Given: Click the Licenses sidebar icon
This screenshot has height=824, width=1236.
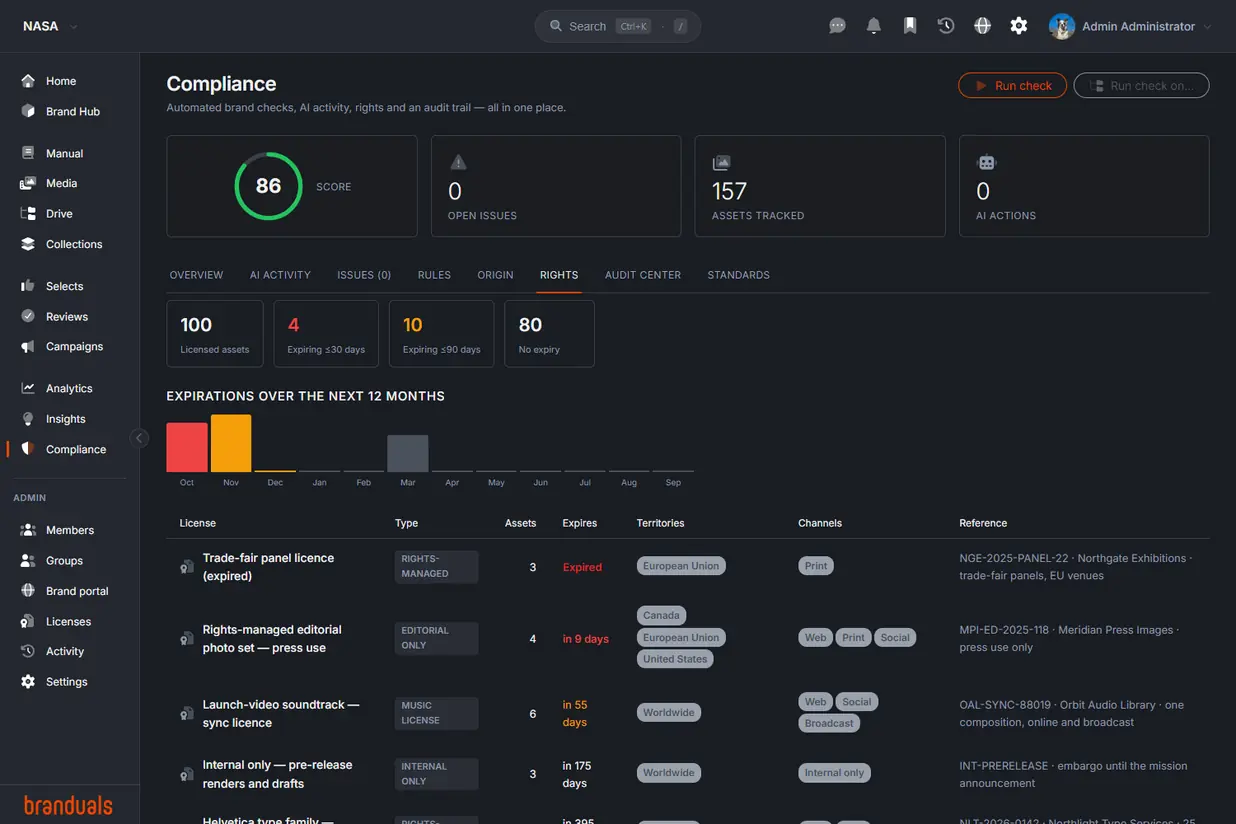Looking at the screenshot, I should tap(28, 621).
